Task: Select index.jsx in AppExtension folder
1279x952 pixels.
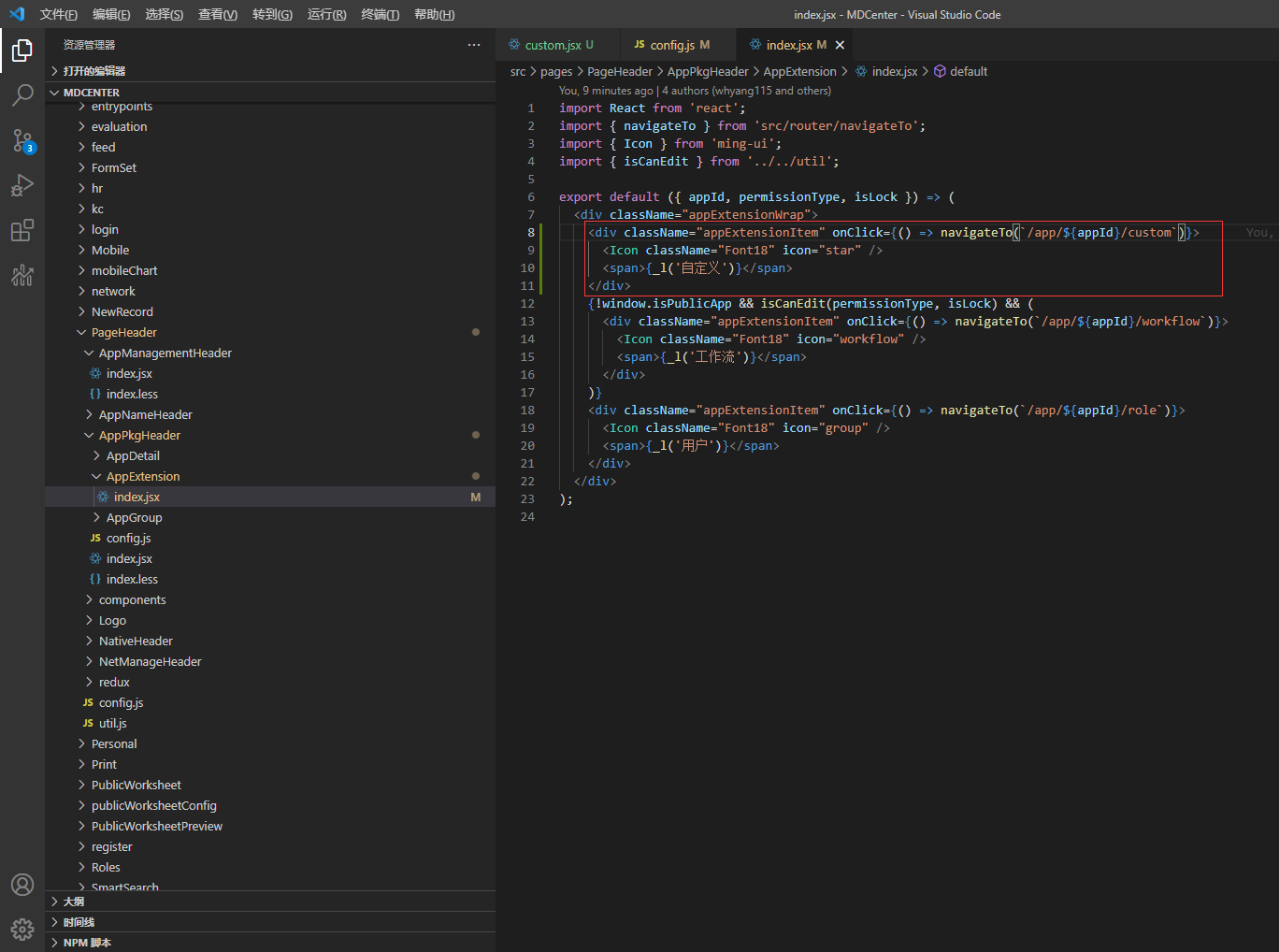Action: click(x=270, y=497)
